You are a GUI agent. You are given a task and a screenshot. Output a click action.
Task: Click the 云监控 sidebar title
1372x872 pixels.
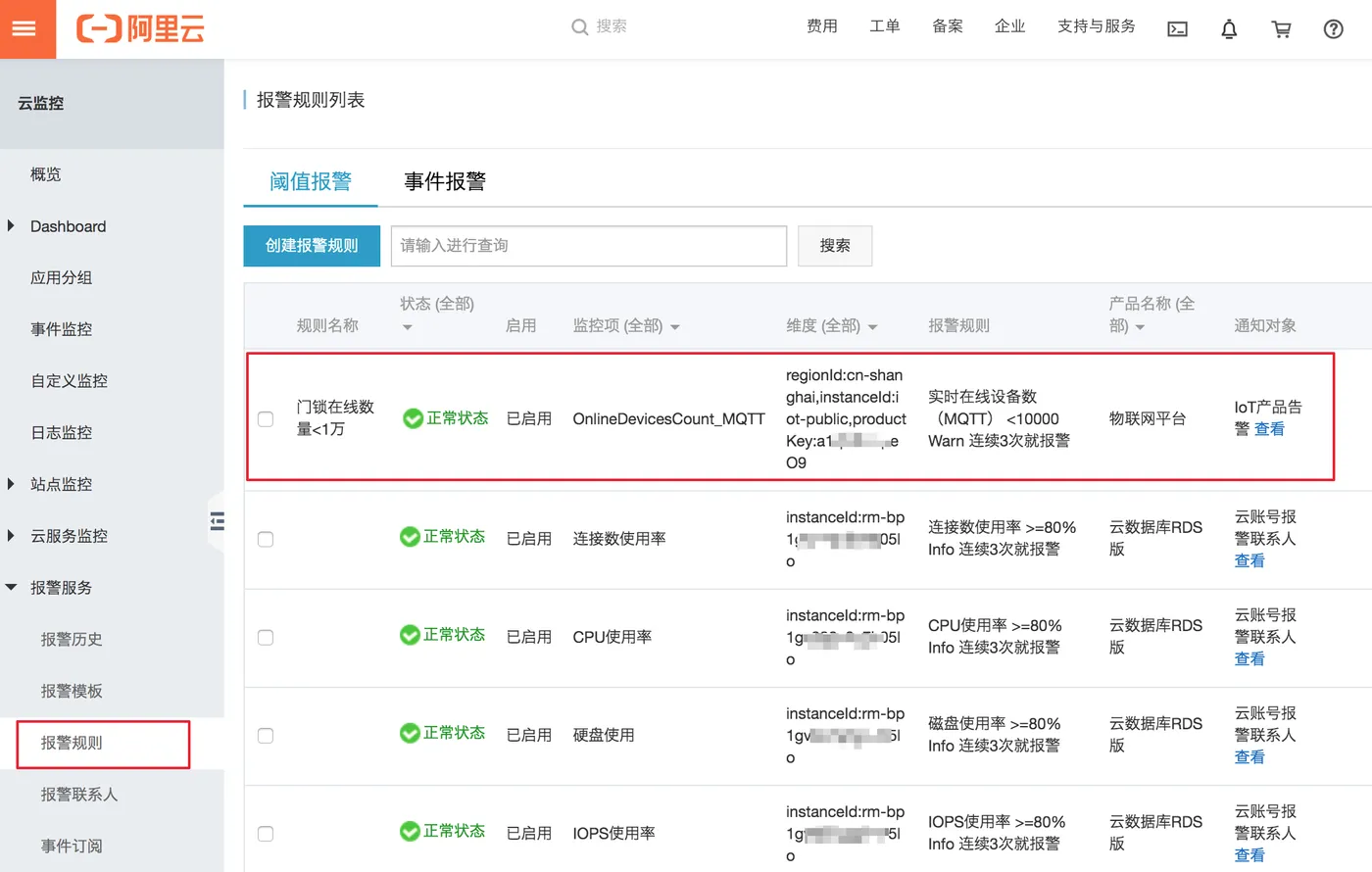(x=41, y=103)
